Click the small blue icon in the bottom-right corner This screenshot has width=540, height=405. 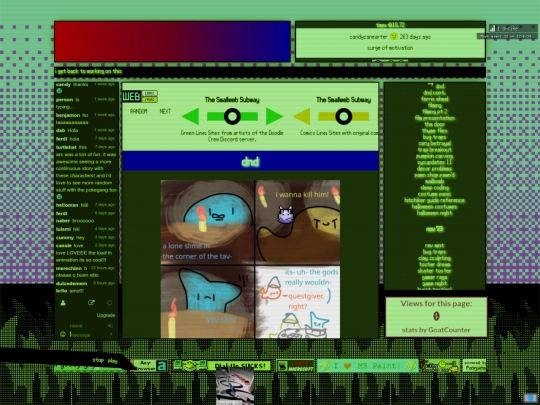pos(531,398)
